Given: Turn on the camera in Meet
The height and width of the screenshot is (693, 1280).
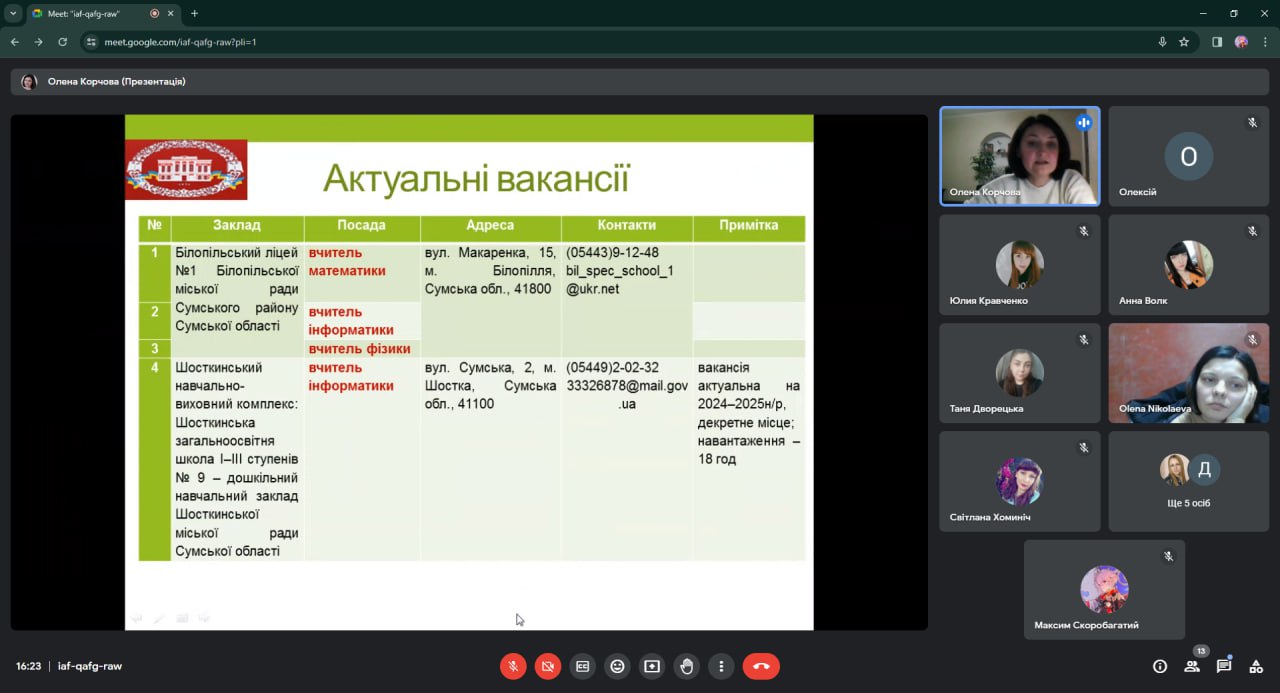Looking at the screenshot, I should (x=548, y=666).
